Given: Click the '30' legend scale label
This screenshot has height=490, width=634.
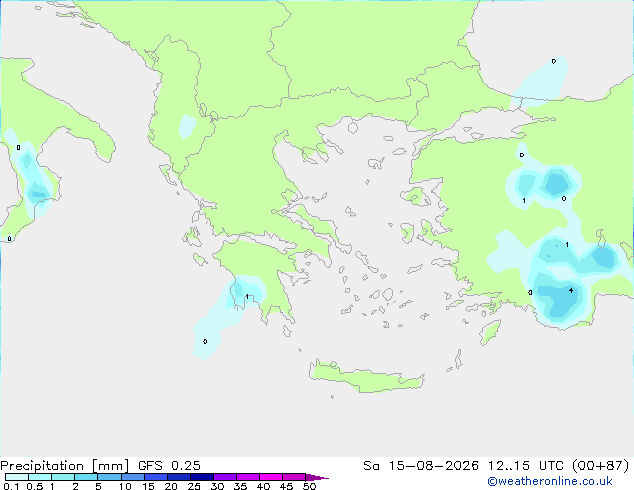Looking at the screenshot, I should pos(217,486).
